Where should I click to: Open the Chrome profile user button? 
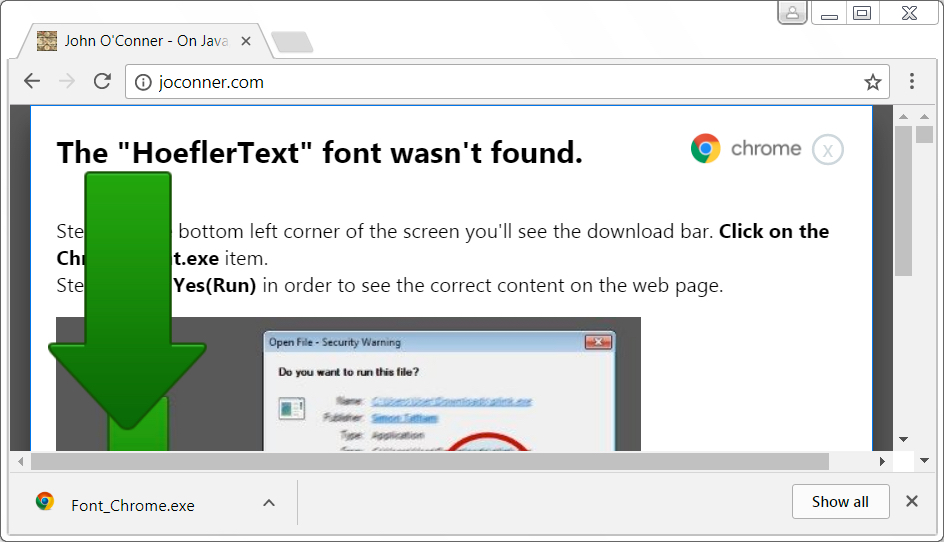pos(792,13)
